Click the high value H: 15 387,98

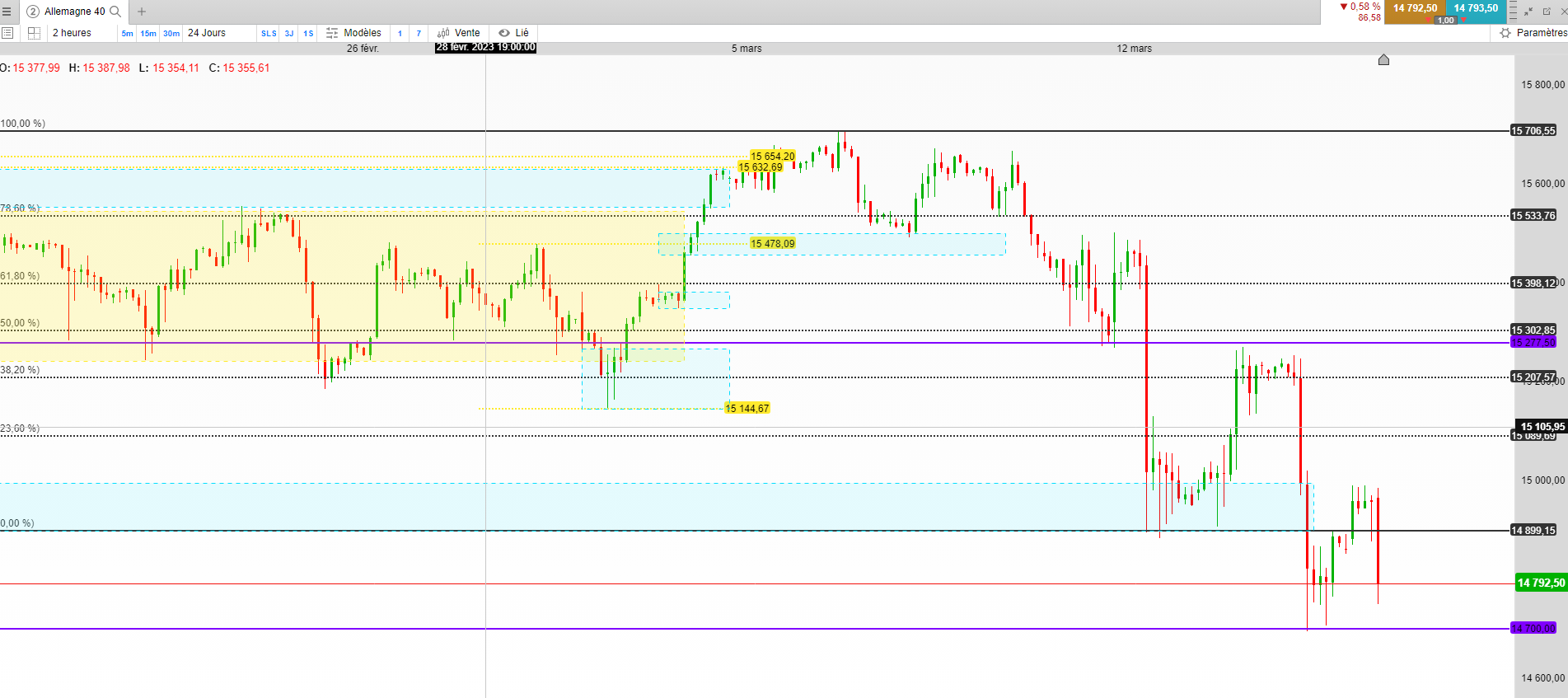tap(100, 68)
